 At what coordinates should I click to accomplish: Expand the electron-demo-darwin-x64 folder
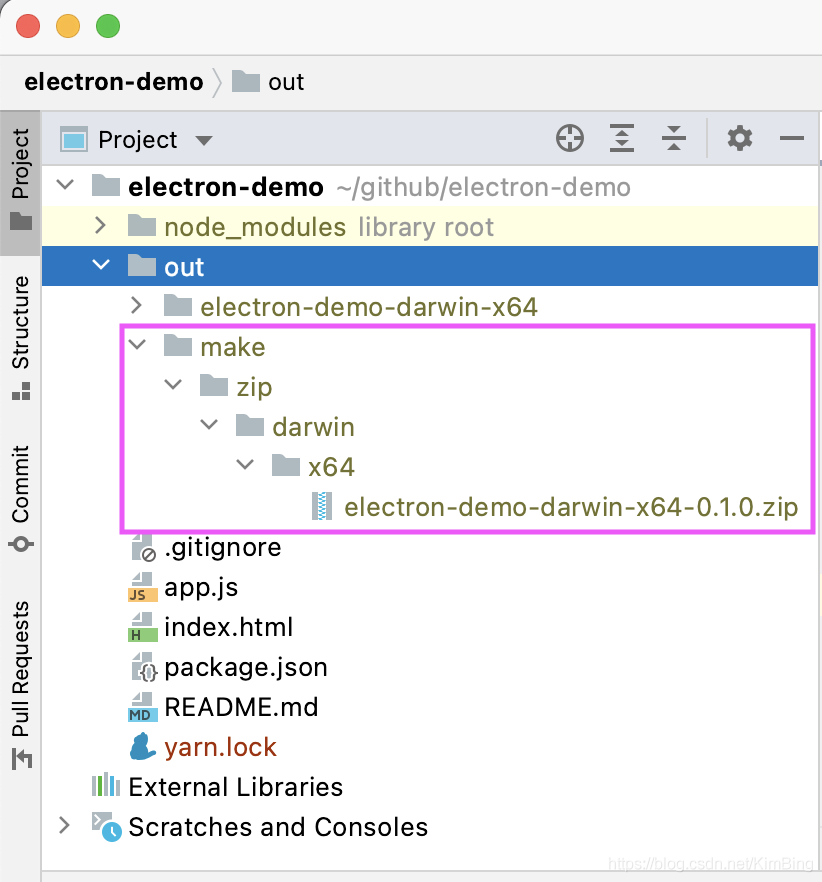click(136, 306)
